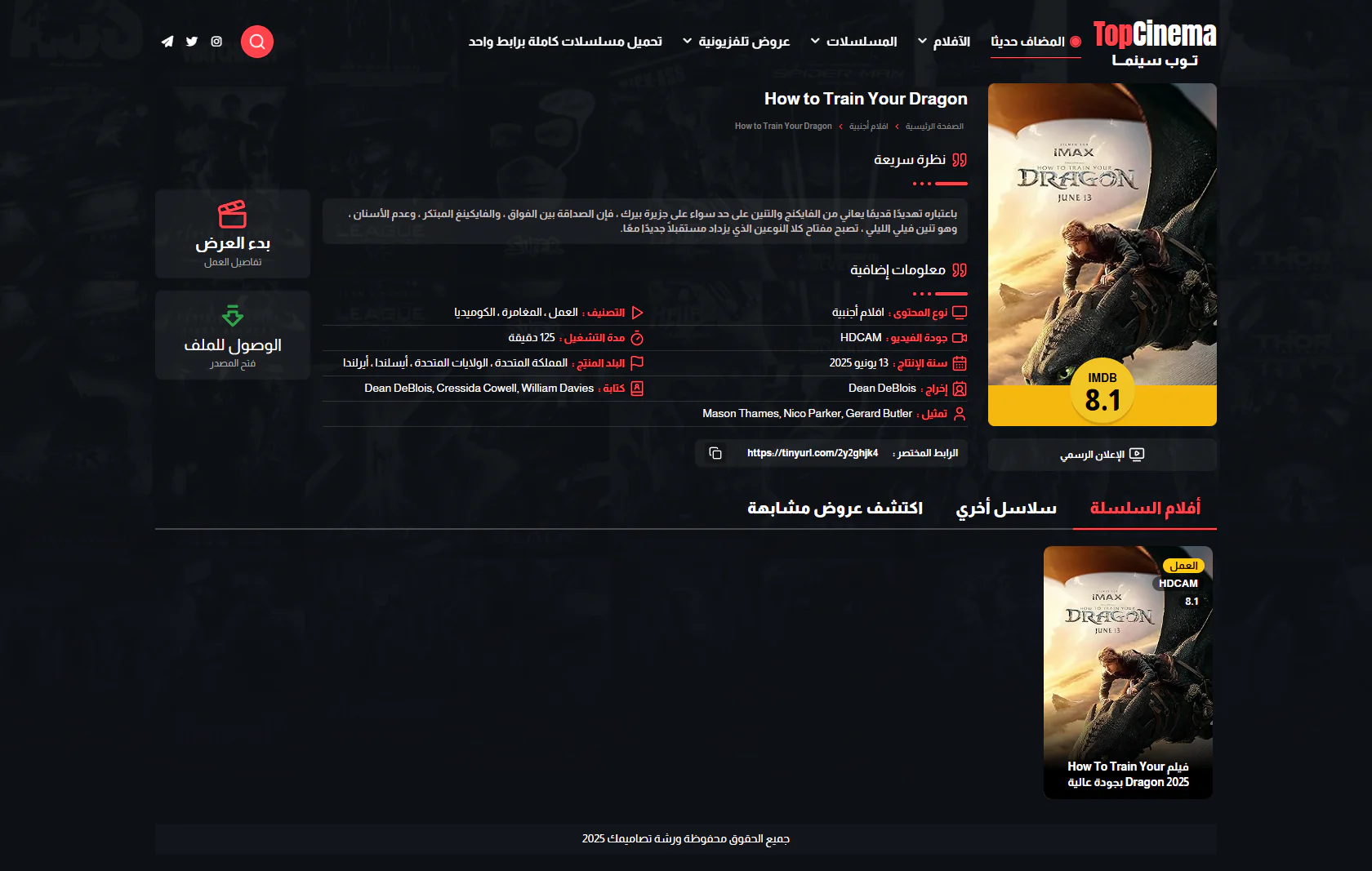Click the person icon beside تمثيل
The image size is (1372, 871).
click(960, 414)
